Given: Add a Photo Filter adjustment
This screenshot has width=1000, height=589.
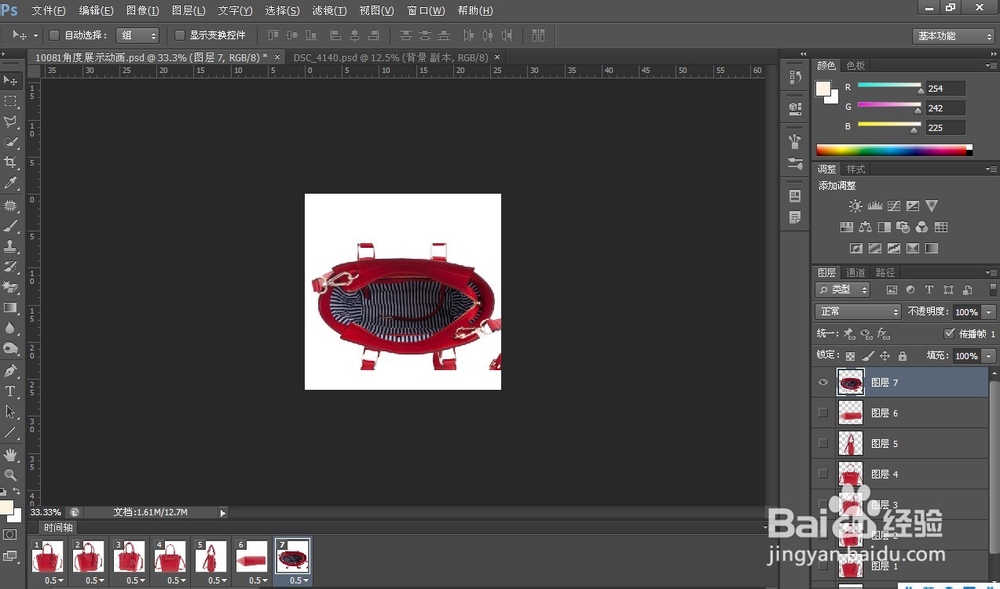Looking at the screenshot, I should pyautogui.click(x=902, y=227).
